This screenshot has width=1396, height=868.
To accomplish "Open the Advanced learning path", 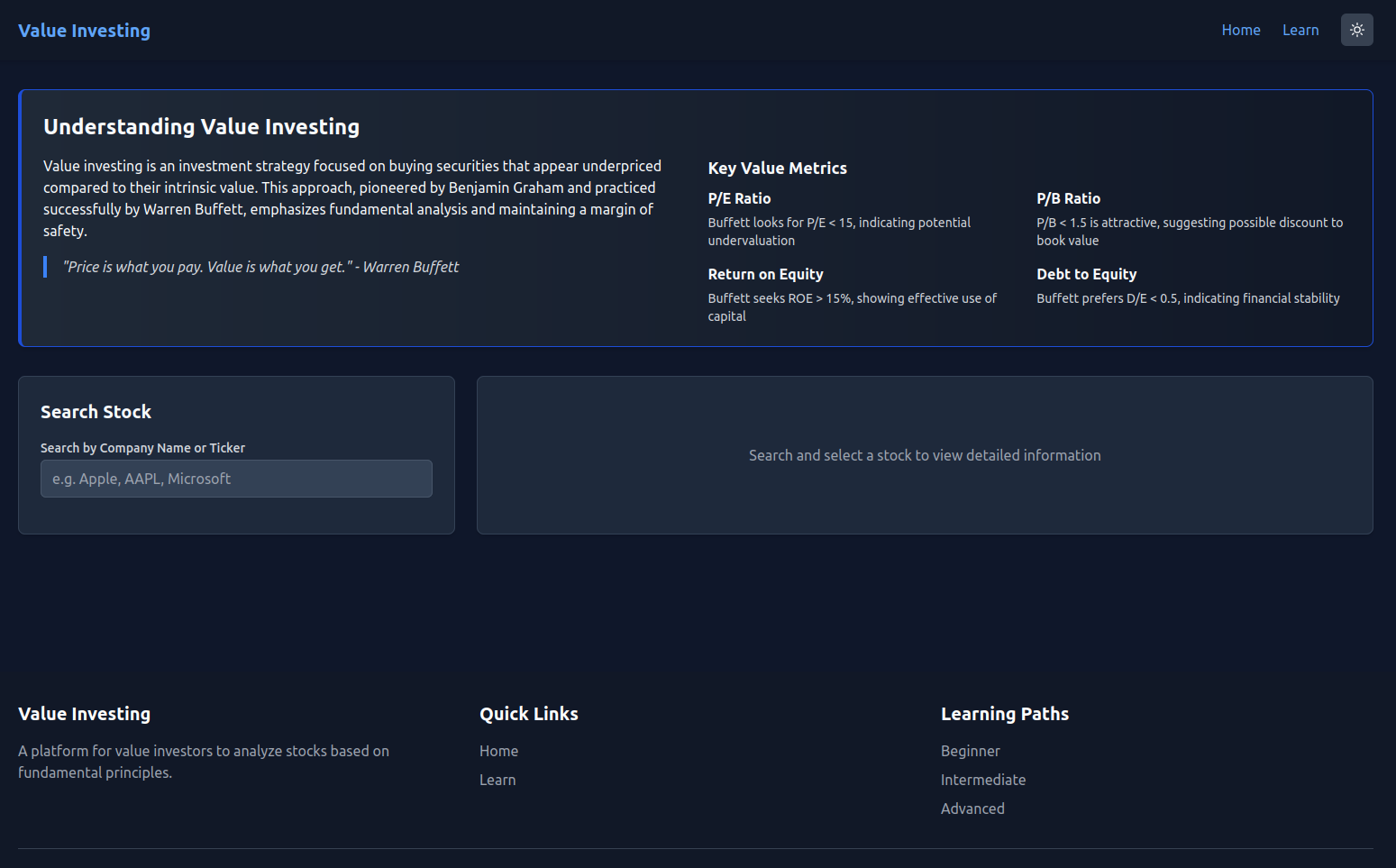I will [x=972, y=809].
